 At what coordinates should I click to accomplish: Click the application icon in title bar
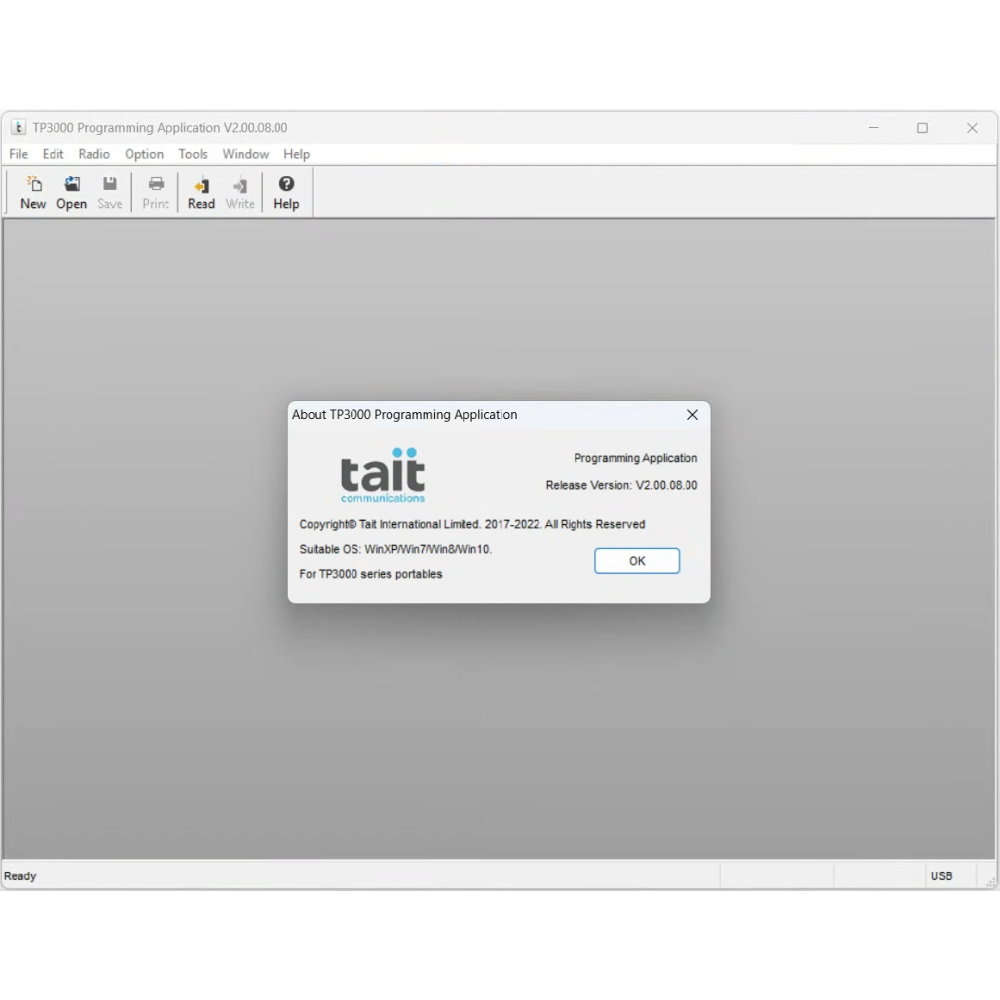click(18, 128)
